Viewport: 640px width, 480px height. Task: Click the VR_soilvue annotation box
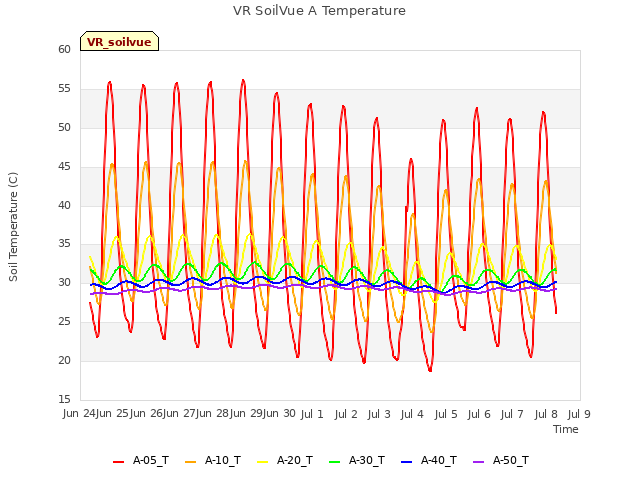[x=119, y=41]
